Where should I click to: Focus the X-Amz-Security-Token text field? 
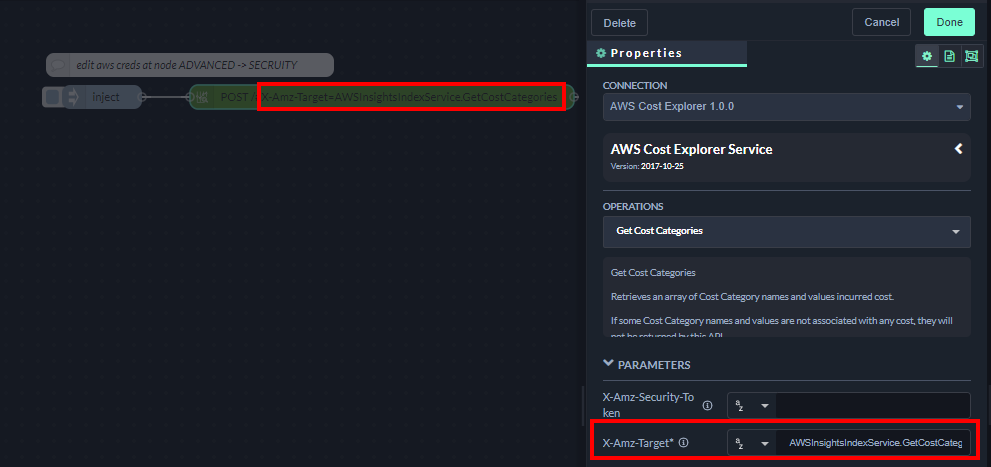point(872,406)
